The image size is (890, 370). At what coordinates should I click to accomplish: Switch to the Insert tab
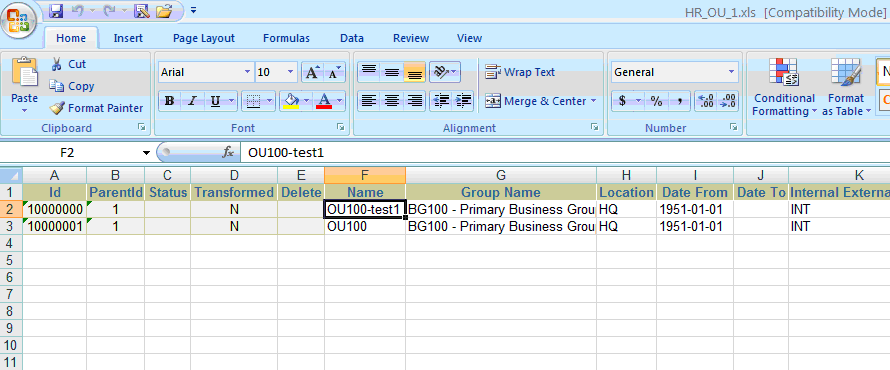pos(128,38)
